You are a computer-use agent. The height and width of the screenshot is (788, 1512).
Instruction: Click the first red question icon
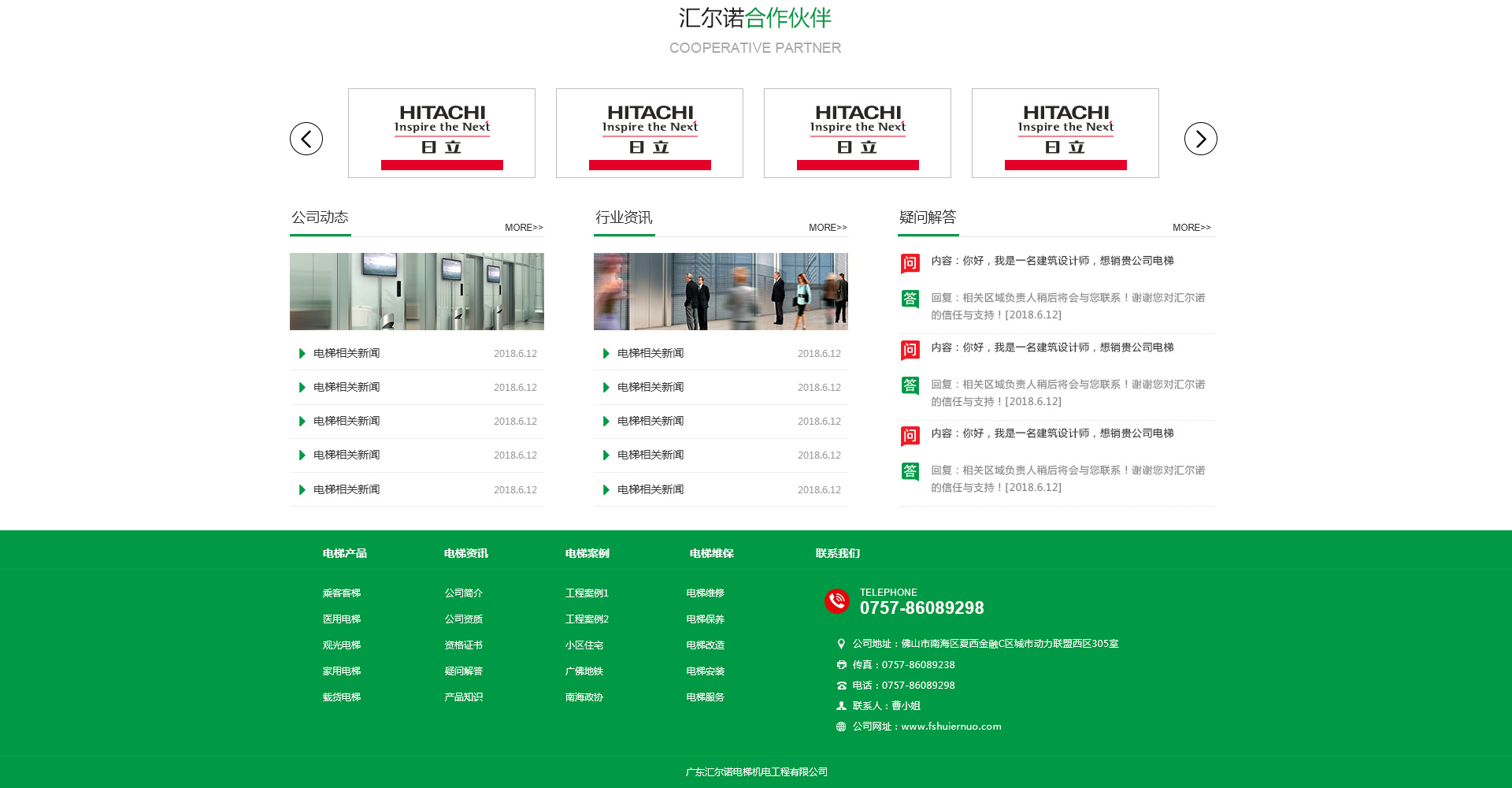pos(910,263)
